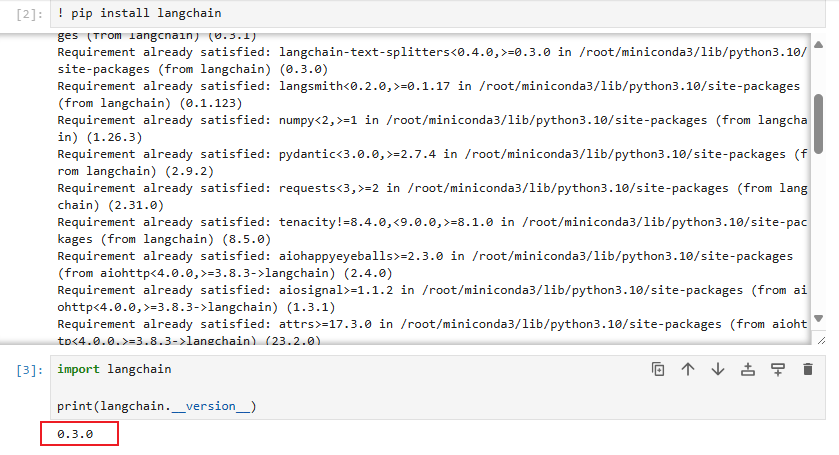Place cursor on print version line
This screenshot has height=455, width=839.
tap(156, 406)
